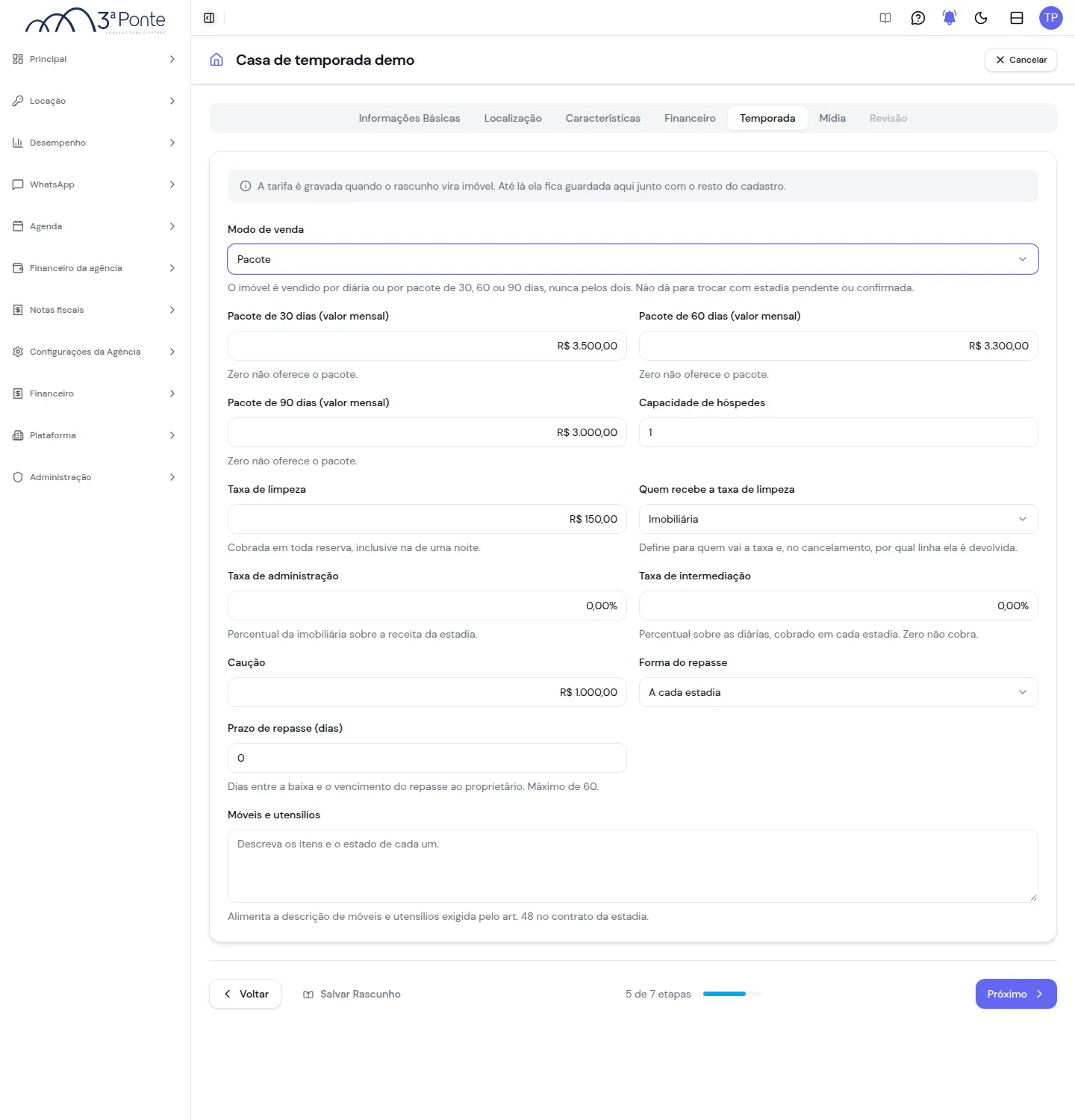Focus the Prazo de repasse field

pyautogui.click(x=427, y=758)
